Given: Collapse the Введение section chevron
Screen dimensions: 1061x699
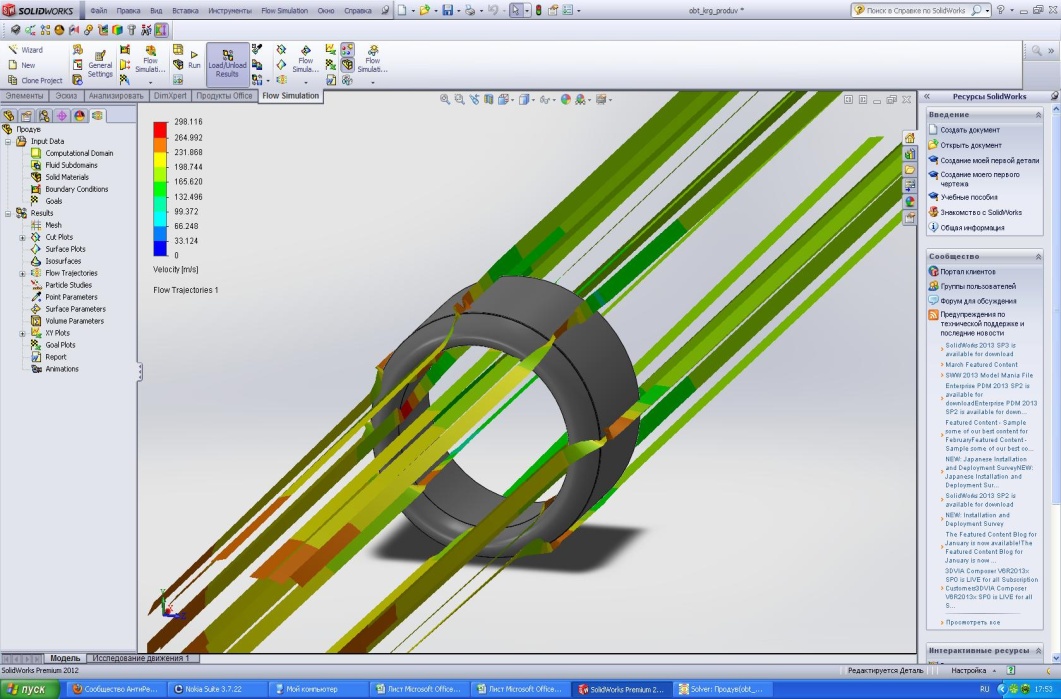Looking at the screenshot, I should coord(1038,115).
